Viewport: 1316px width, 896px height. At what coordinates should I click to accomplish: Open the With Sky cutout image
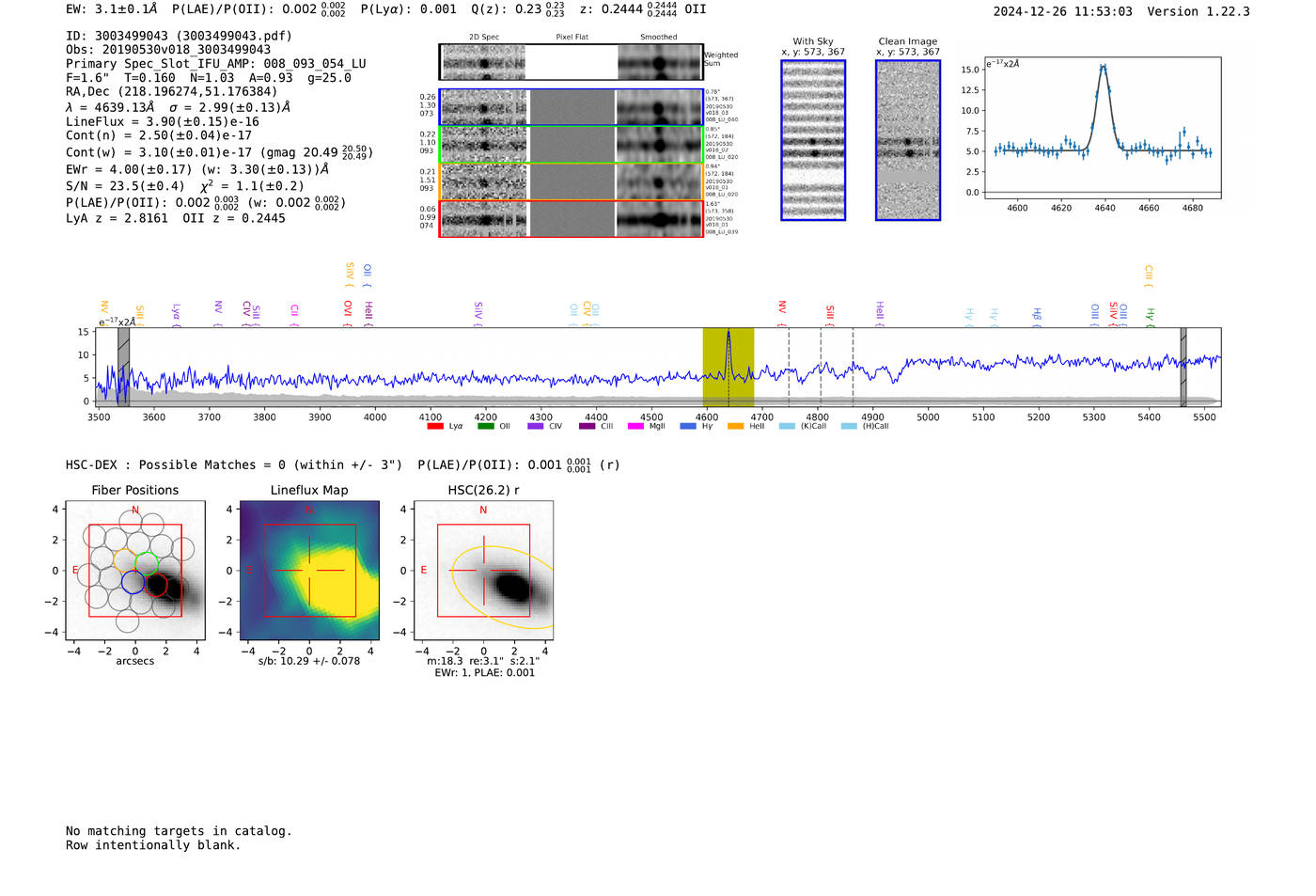[x=813, y=140]
